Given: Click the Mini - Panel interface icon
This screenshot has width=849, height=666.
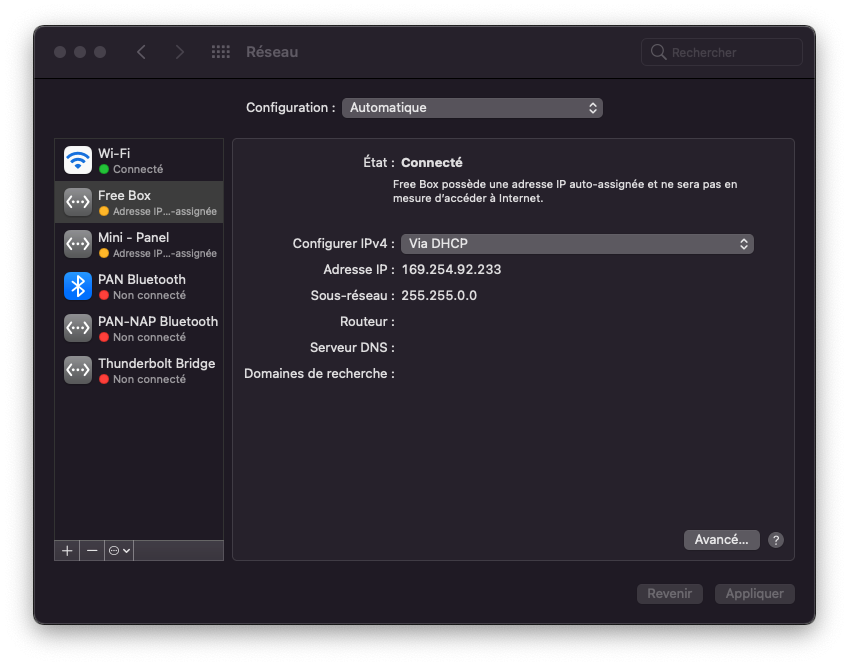Looking at the screenshot, I should 78,244.
